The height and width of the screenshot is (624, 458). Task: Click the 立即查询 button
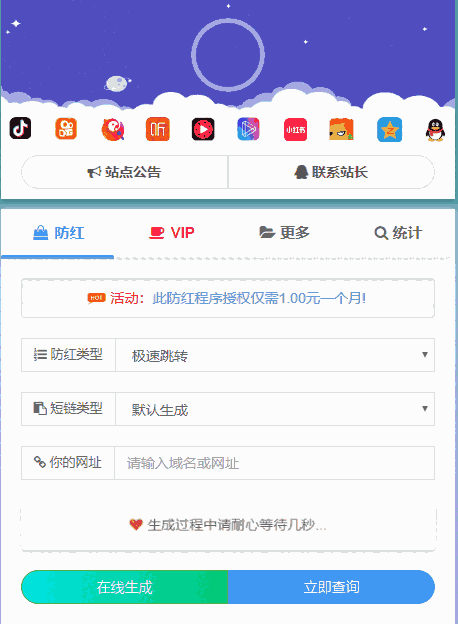(x=331, y=587)
